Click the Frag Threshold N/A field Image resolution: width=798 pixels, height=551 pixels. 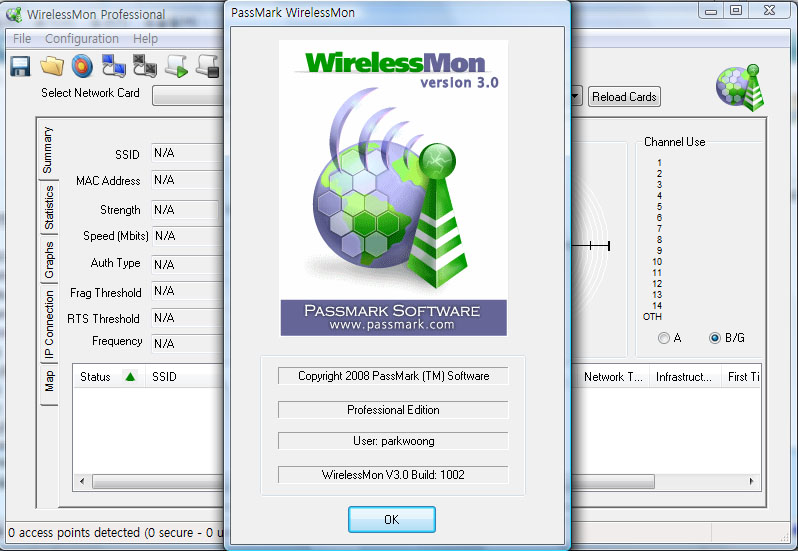pos(187,291)
